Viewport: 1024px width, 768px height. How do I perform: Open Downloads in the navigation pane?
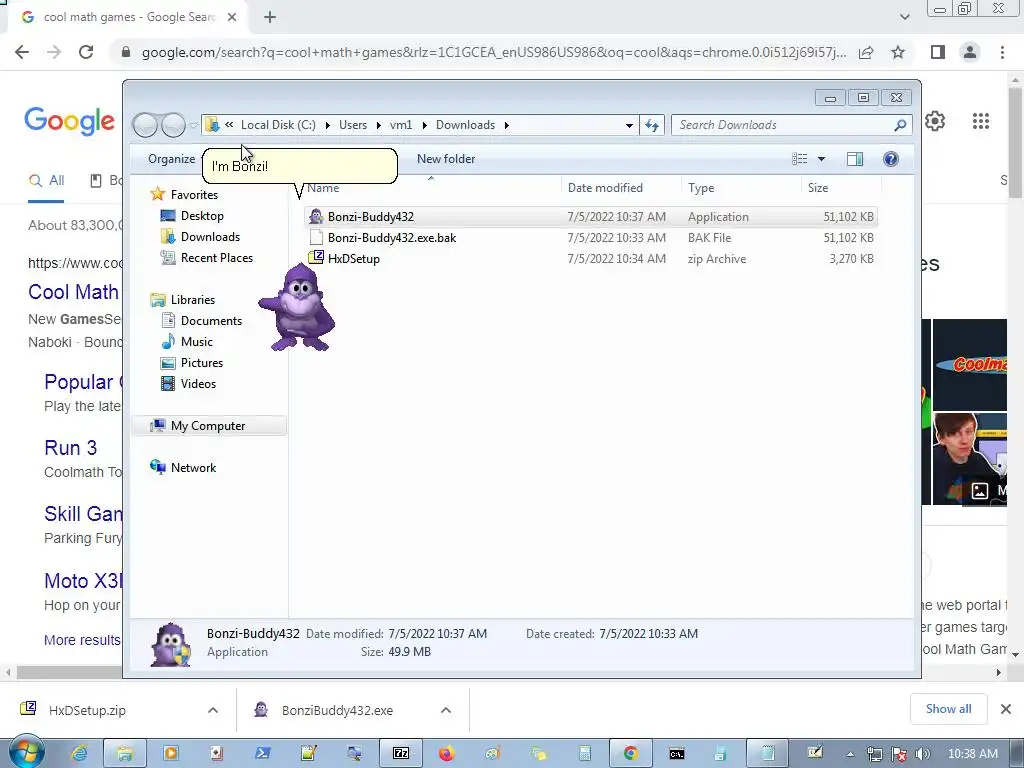point(210,236)
